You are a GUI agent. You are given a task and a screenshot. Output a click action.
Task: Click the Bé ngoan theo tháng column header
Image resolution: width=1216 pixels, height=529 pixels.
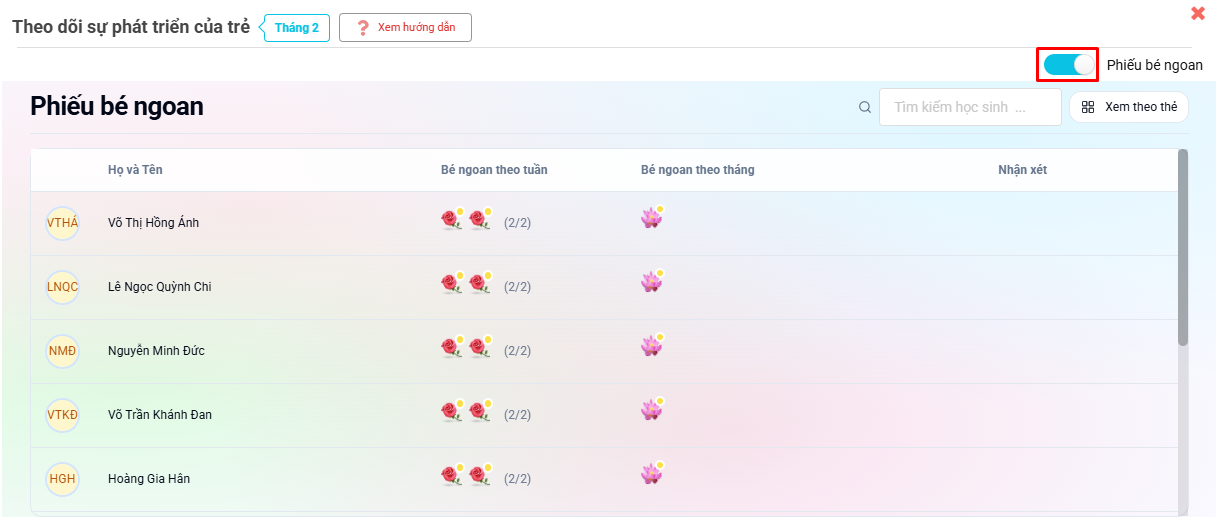tap(697, 170)
